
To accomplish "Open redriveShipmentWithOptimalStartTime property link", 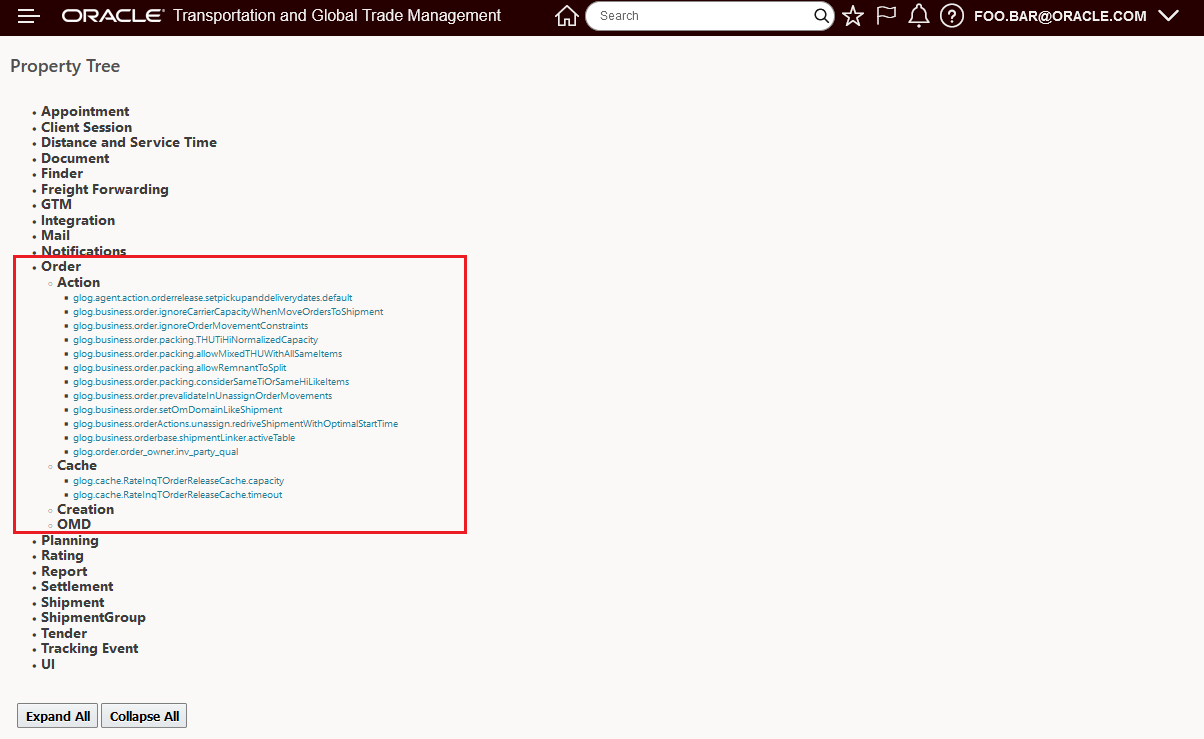I will click(235, 424).
